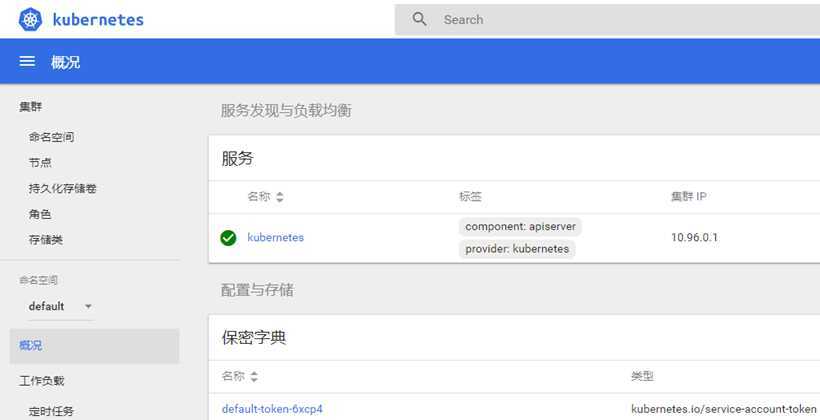Open the hamburger navigation menu
Screen dimensions: 820x420
pyautogui.click(x=27, y=61)
